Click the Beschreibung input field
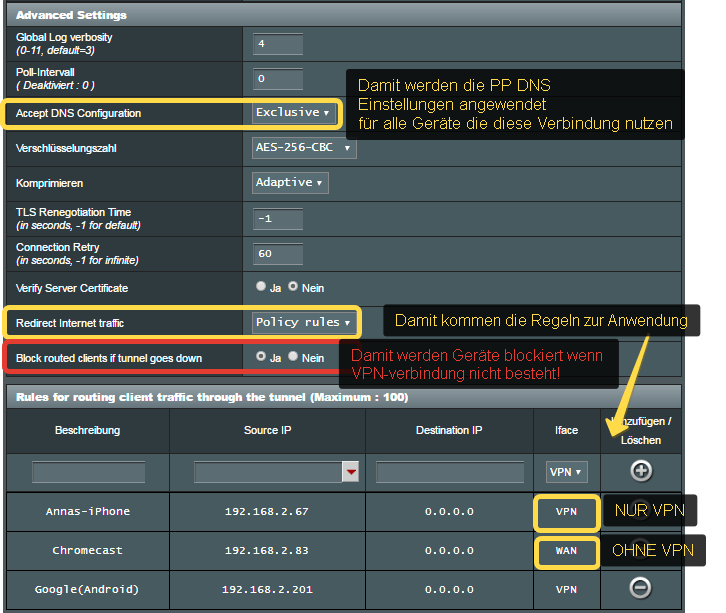This screenshot has height=613, width=726. (x=88, y=472)
